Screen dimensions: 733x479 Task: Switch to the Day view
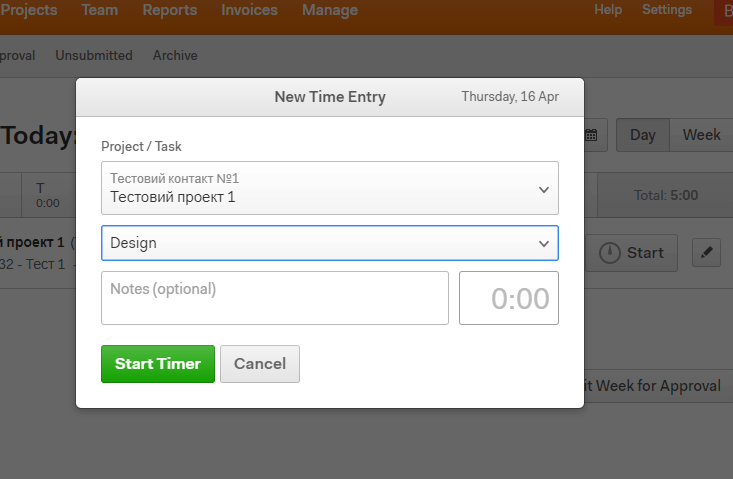[x=643, y=135]
